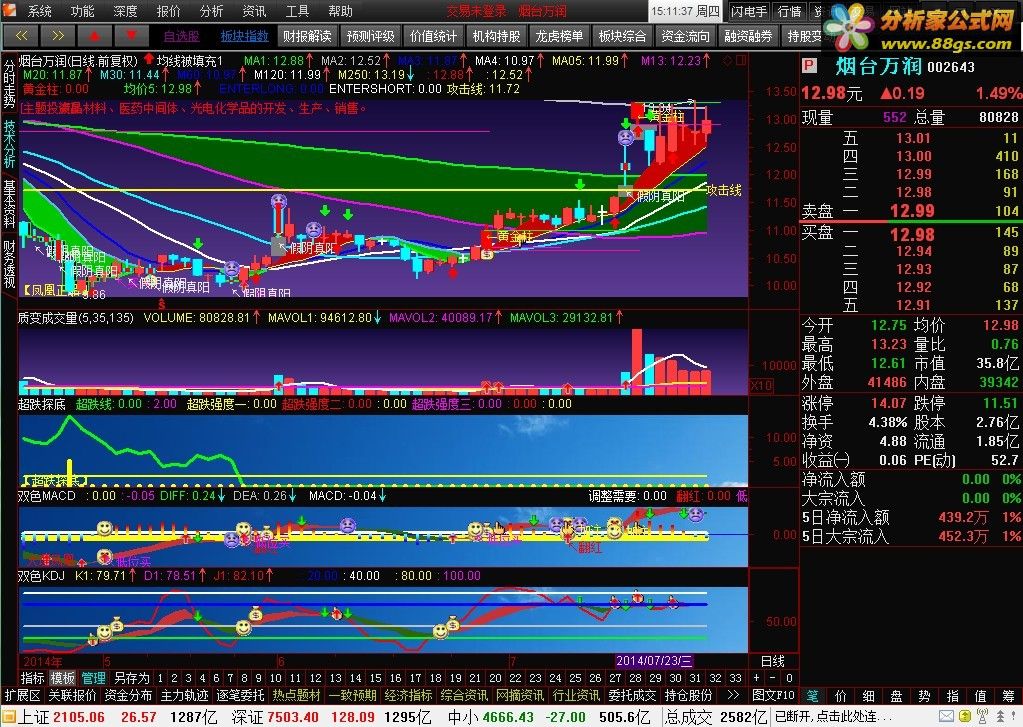Click the red down arrow toolbar button
Screen dimensions: 1023x727
[x=130, y=35]
